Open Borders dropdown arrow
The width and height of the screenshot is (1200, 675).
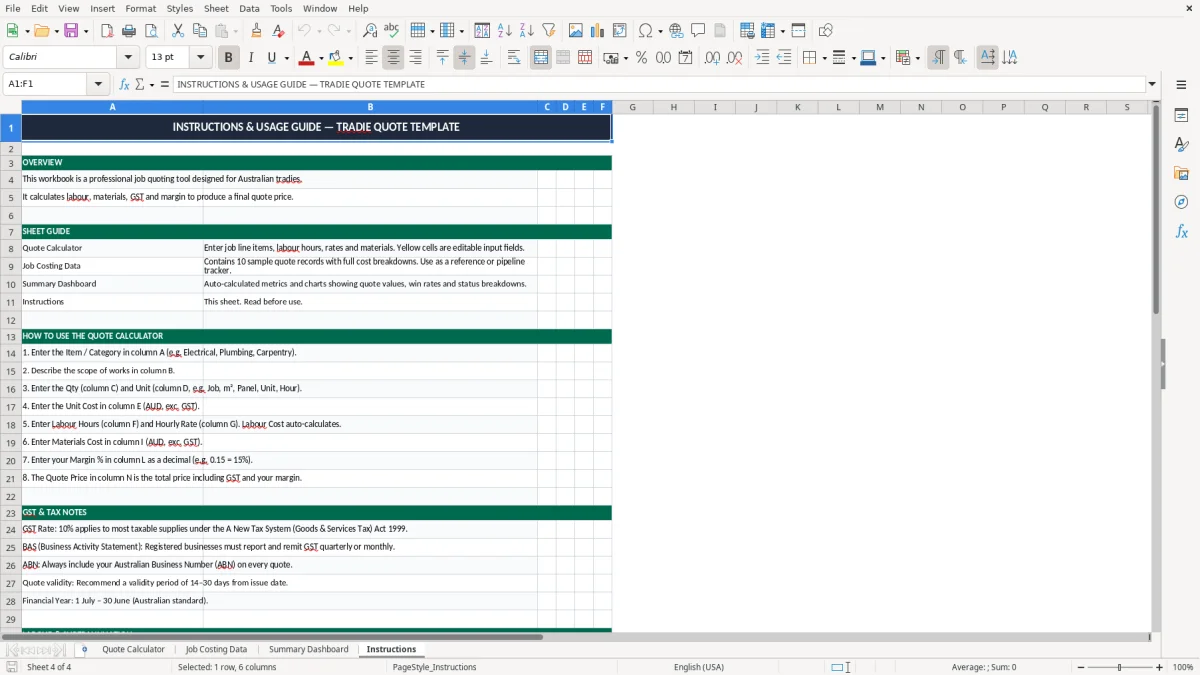click(823, 58)
